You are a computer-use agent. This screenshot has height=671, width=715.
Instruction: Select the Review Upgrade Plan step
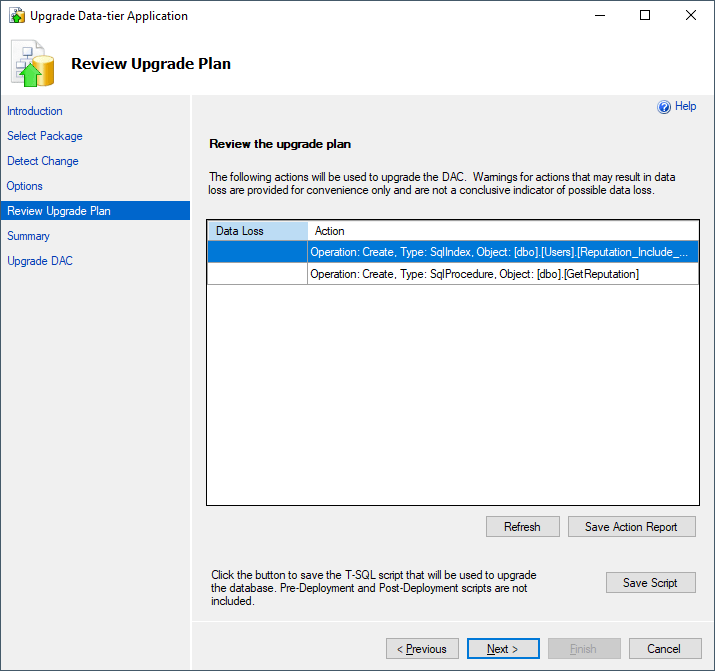pos(59,211)
